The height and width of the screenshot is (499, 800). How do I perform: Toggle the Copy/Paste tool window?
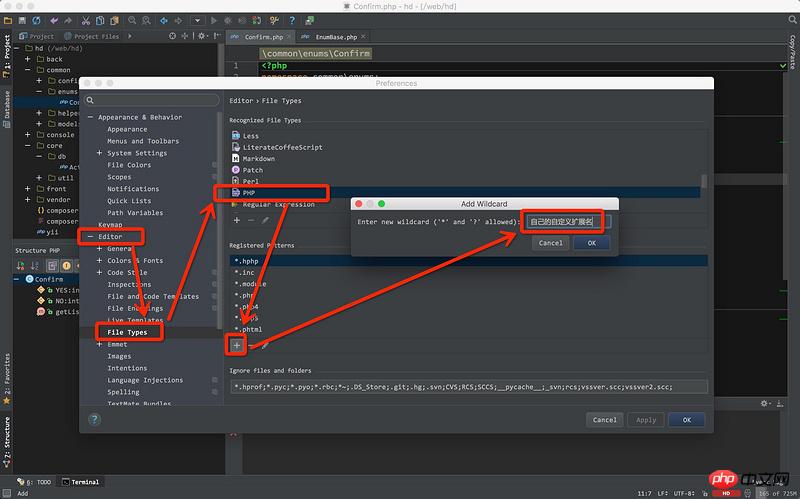point(792,52)
